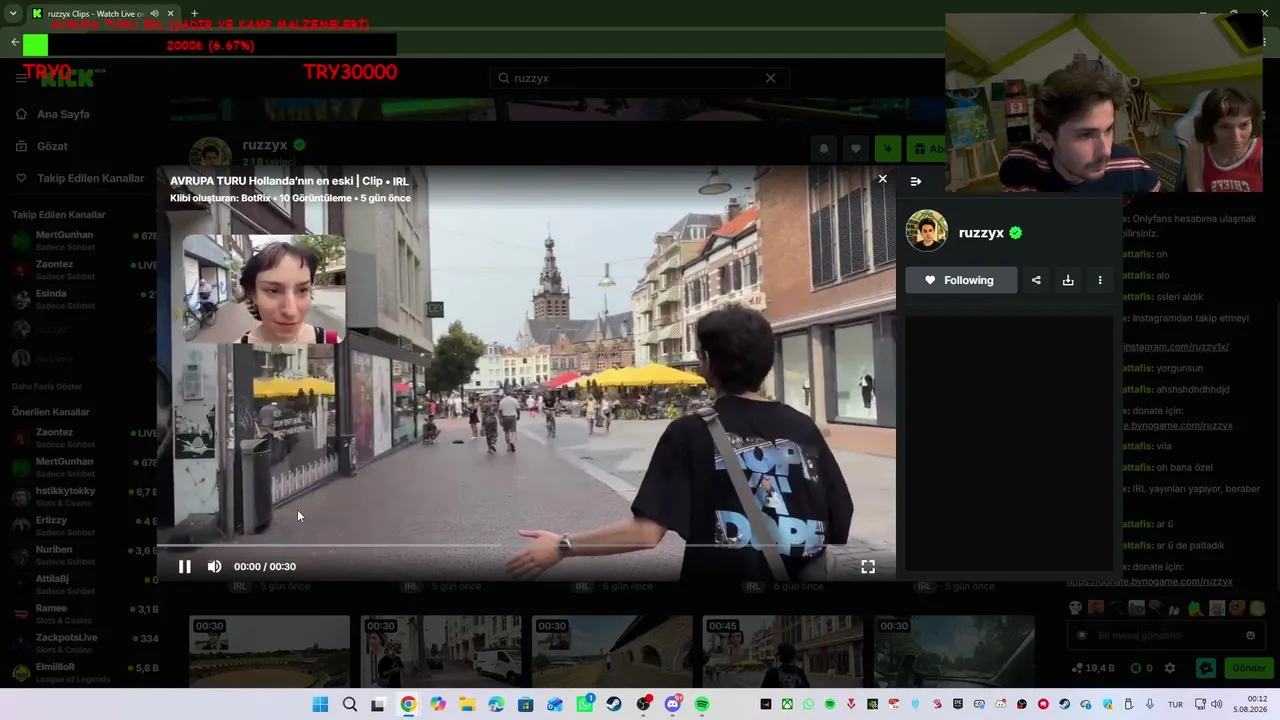1280x720 pixels.
Task: Mute the clip with the speaker icon
Action: tap(214, 566)
